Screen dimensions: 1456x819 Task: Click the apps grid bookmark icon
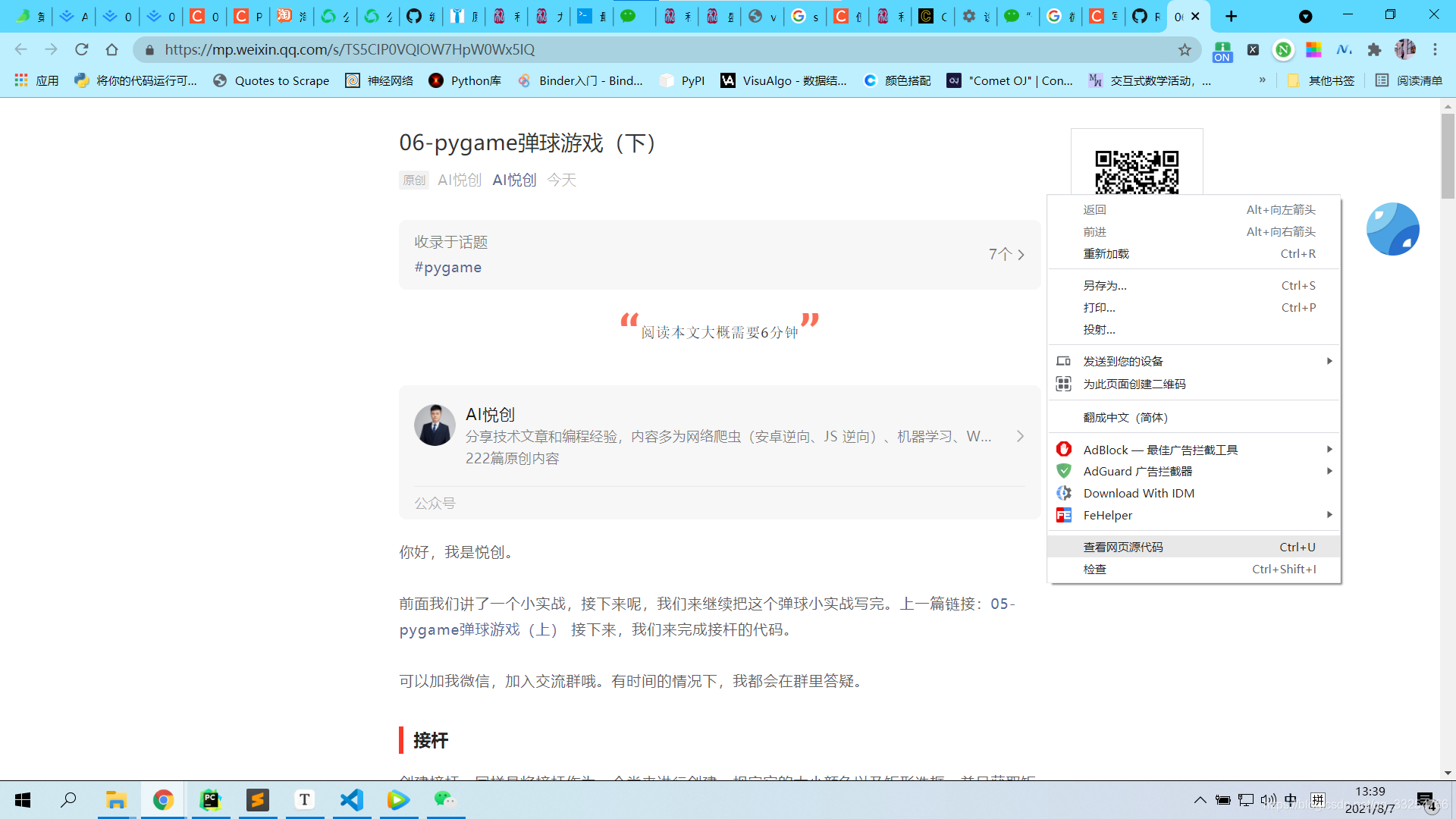(x=21, y=80)
